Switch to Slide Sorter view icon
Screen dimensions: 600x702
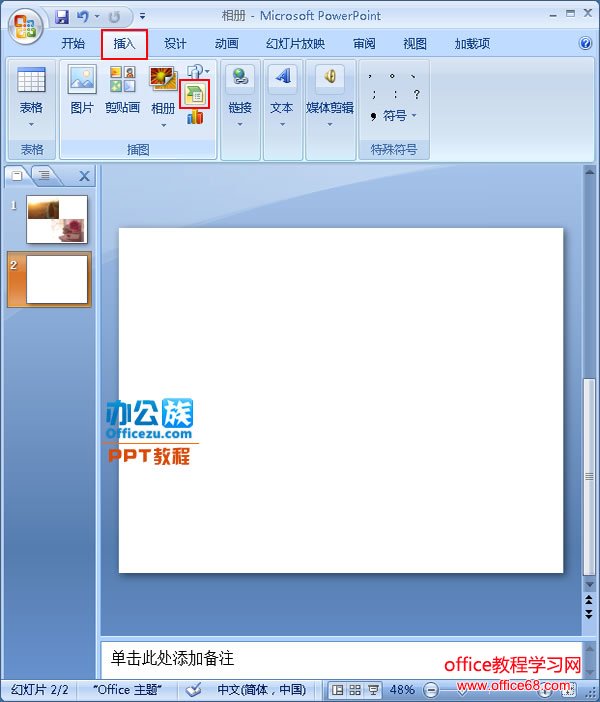[355, 690]
